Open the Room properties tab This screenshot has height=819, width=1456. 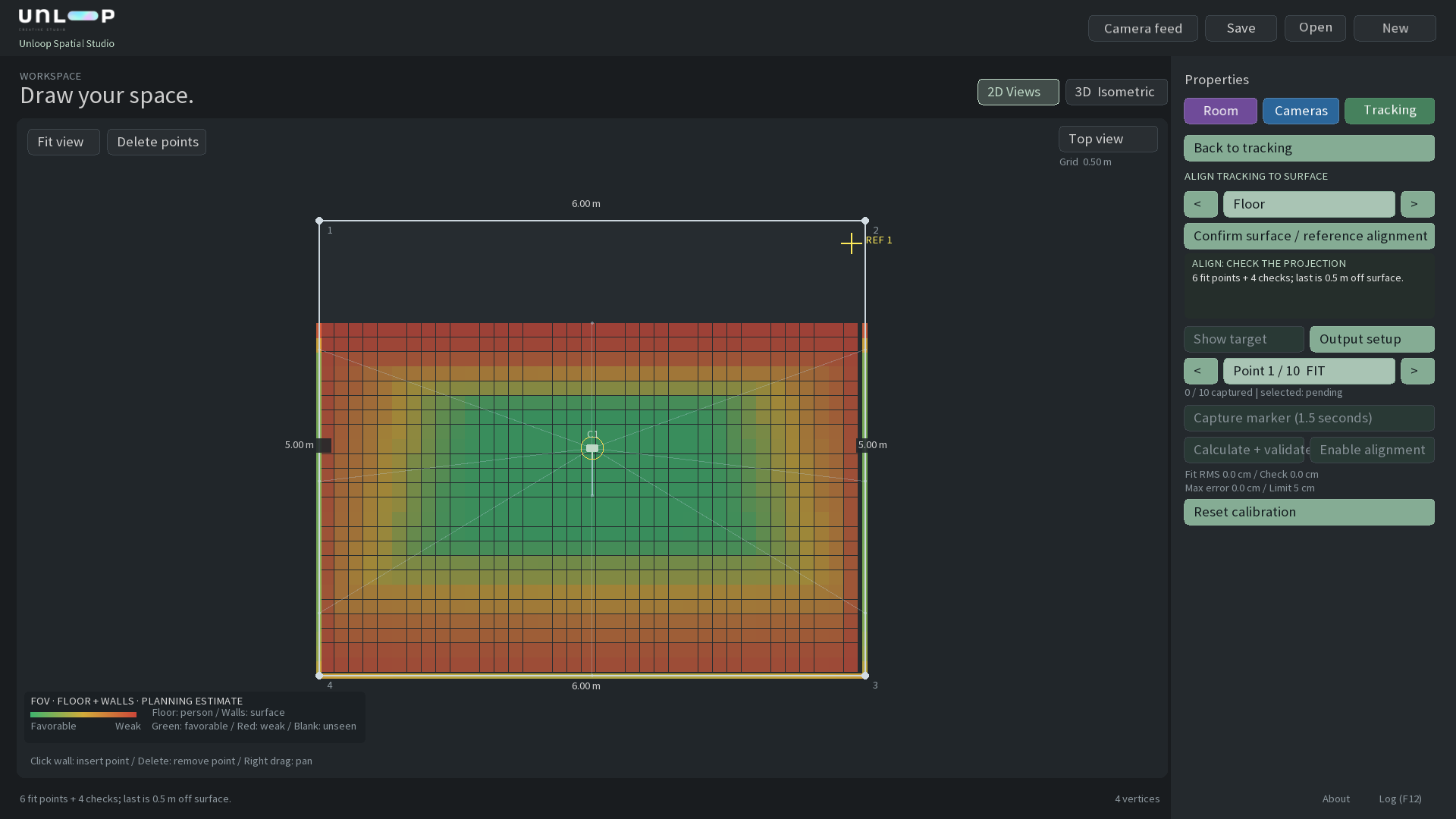point(1220,111)
